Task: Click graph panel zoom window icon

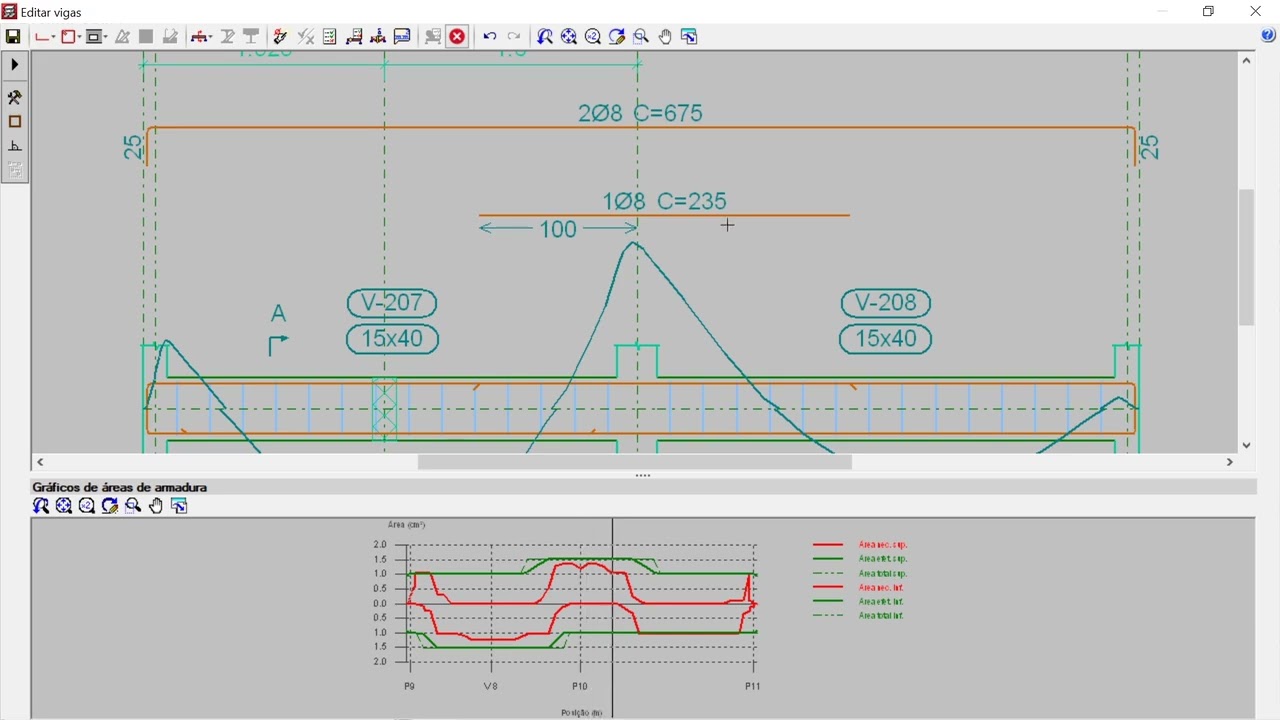Action: click(x=133, y=506)
